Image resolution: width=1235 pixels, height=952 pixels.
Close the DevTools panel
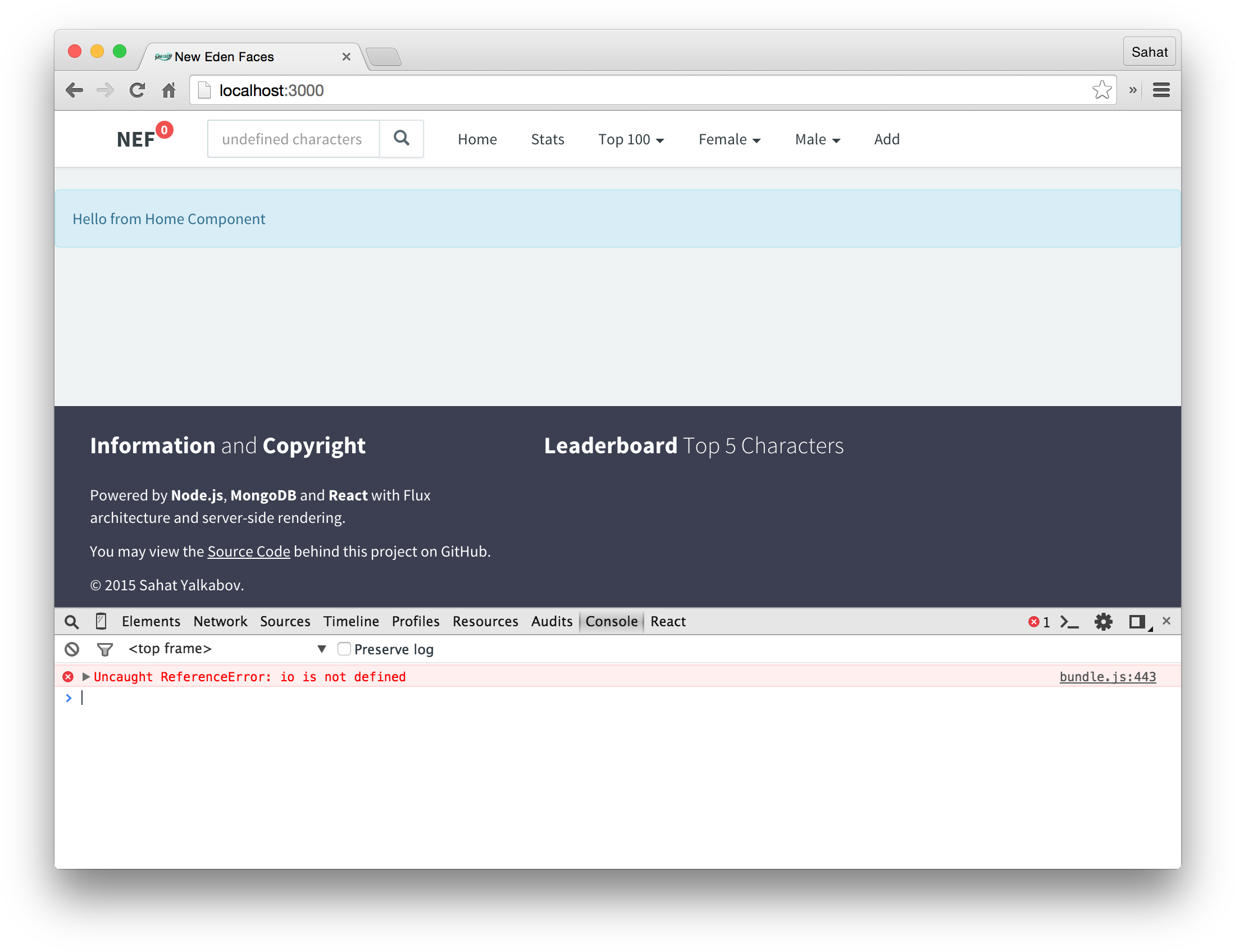click(1166, 621)
